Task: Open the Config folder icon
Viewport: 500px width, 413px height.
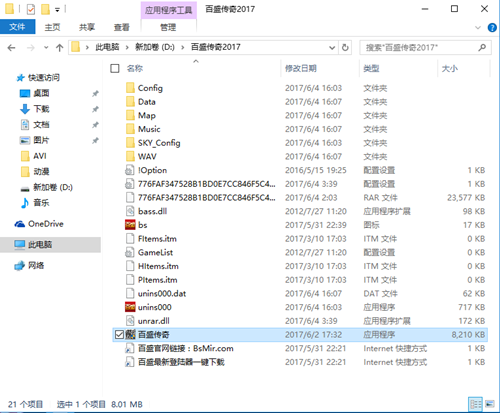Action: 130,88
